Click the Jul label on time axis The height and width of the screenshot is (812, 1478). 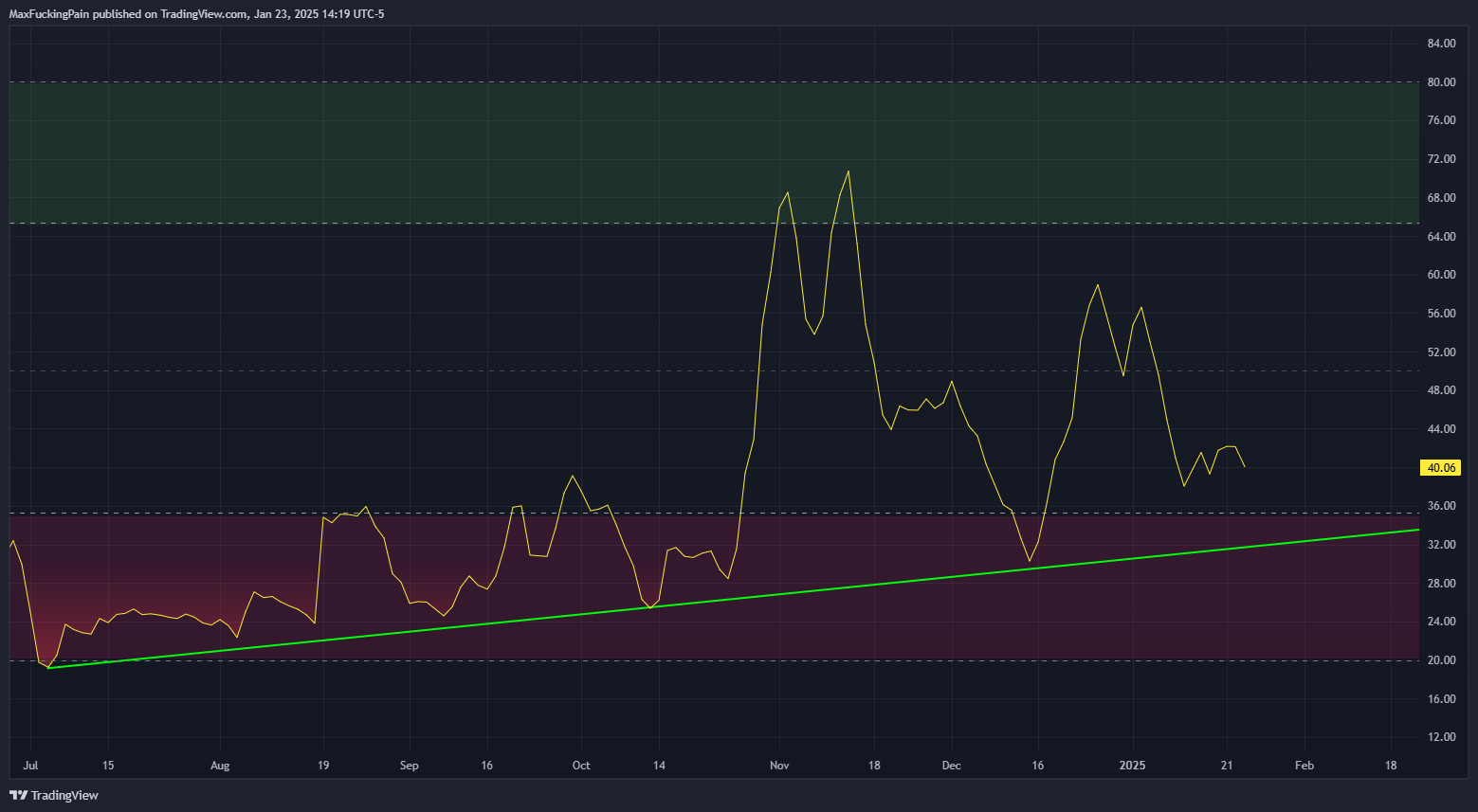[x=30, y=766]
